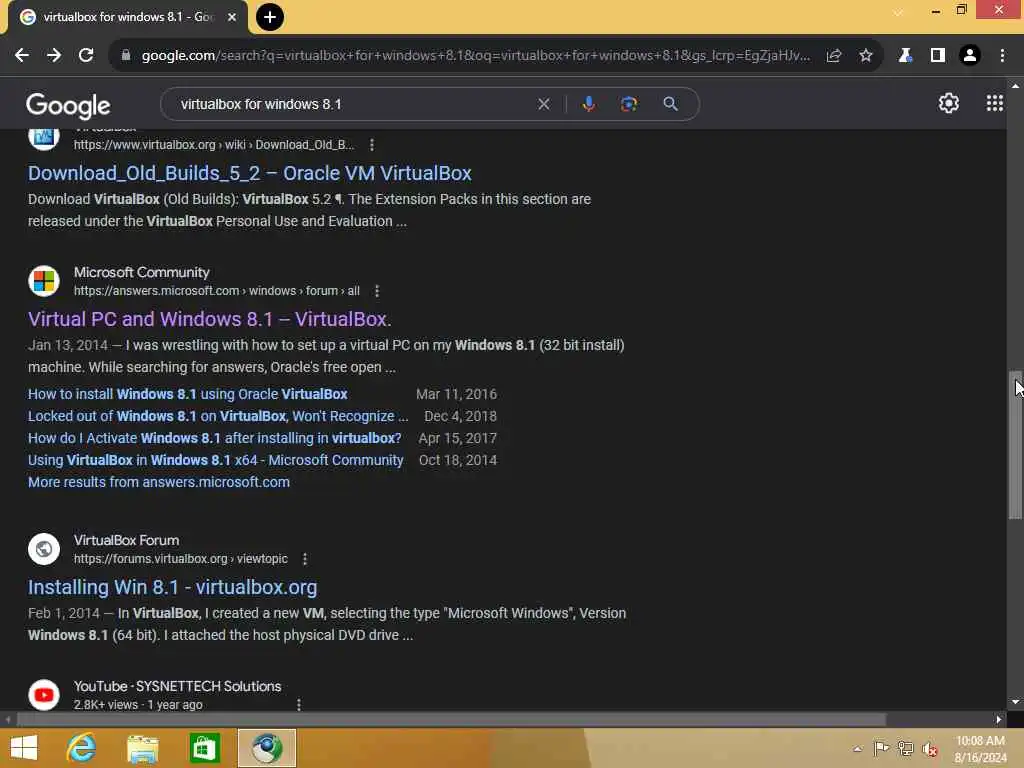Toggle the browser side panel
Image resolution: width=1024 pixels, height=768 pixels.
point(938,56)
